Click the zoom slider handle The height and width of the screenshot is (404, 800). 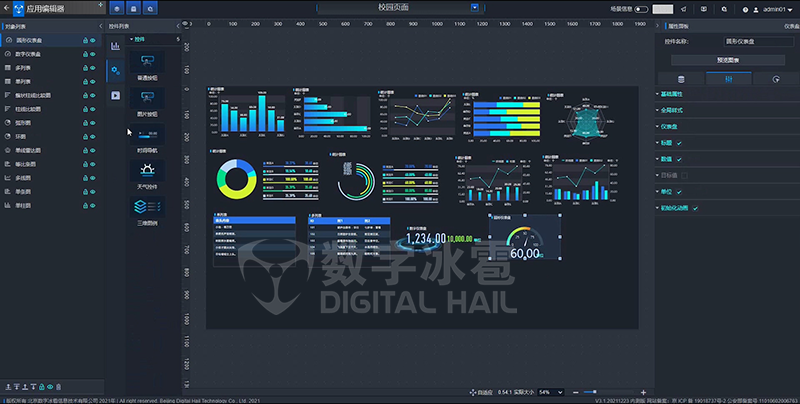coord(594,392)
